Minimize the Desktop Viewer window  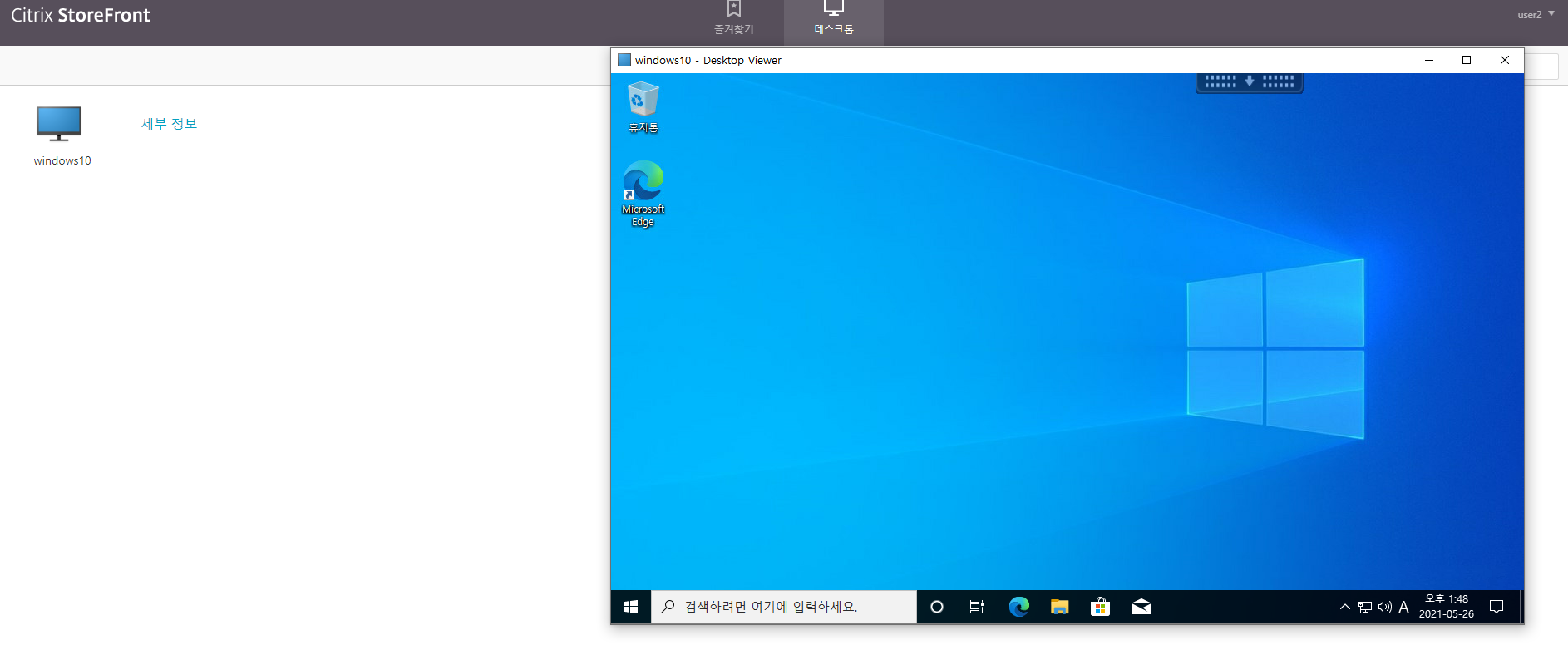(1429, 60)
